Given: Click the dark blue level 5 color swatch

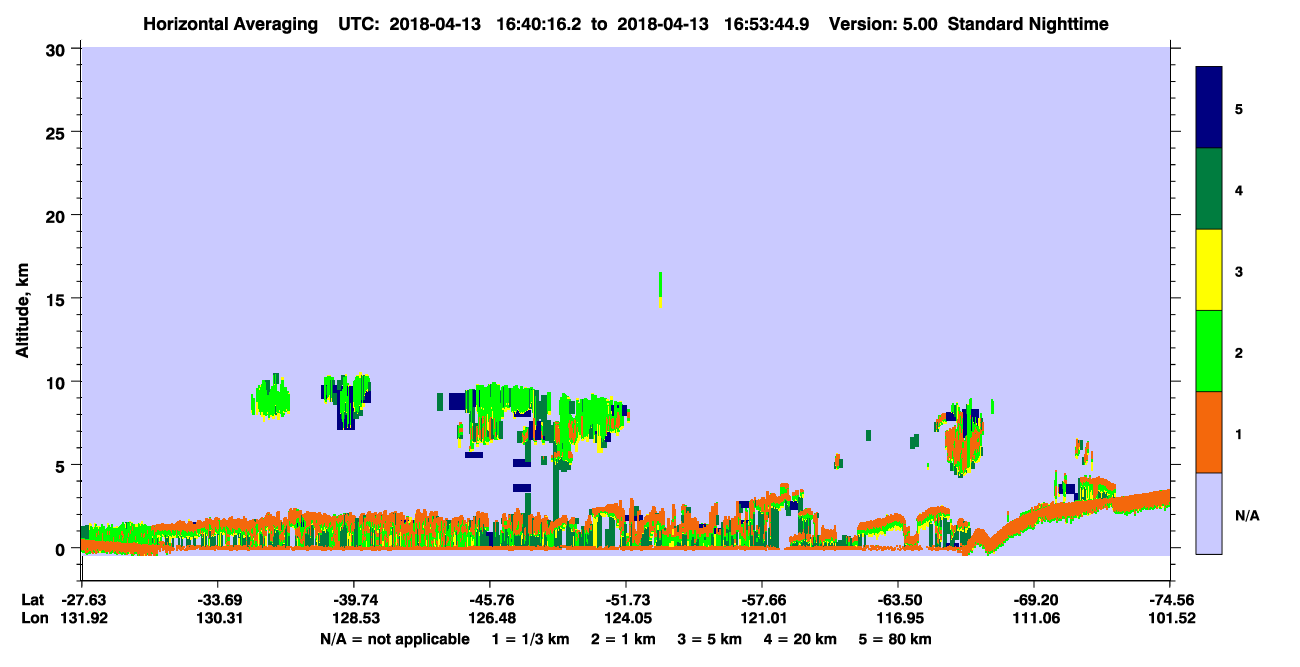Looking at the screenshot, I should (1209, 107).
